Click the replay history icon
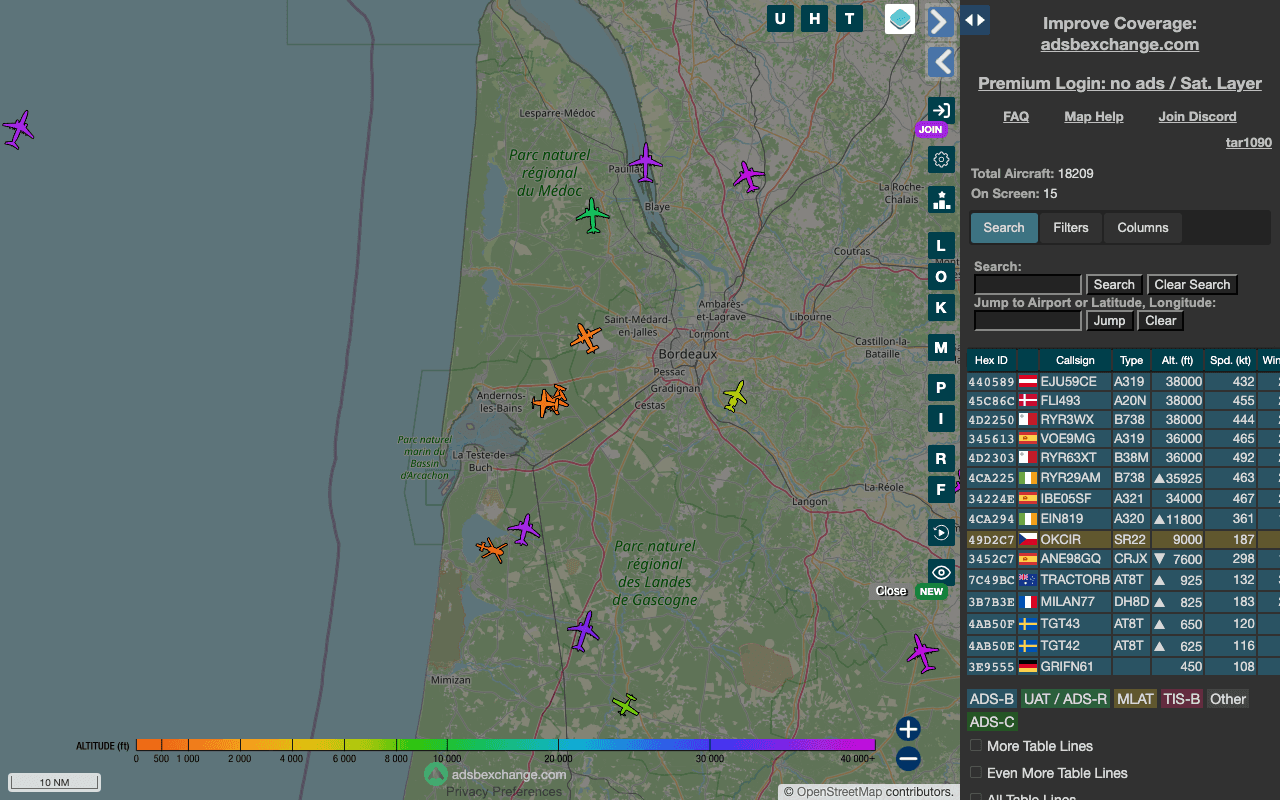Screen dimensions: 1280x800 tap(941, 532)
